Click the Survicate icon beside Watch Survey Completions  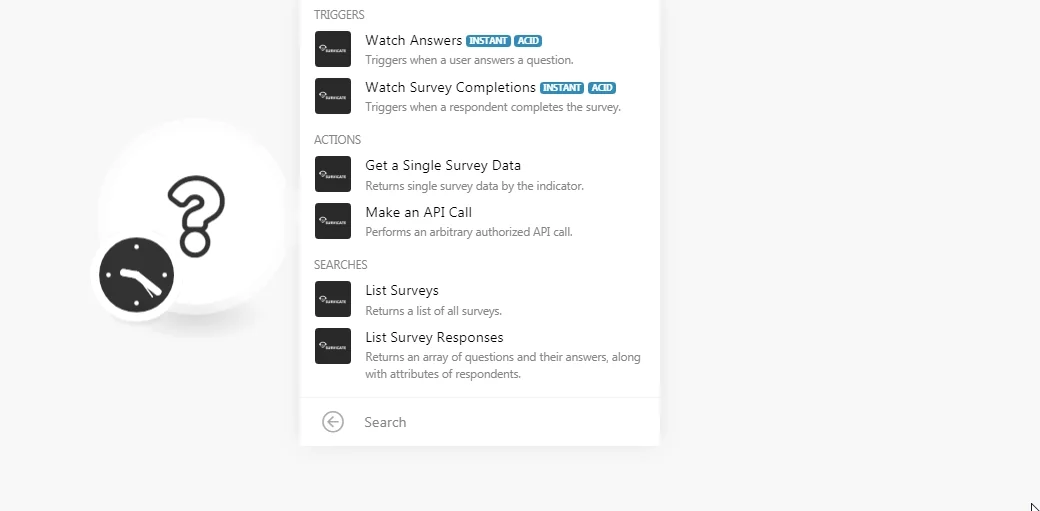[333, 96]
